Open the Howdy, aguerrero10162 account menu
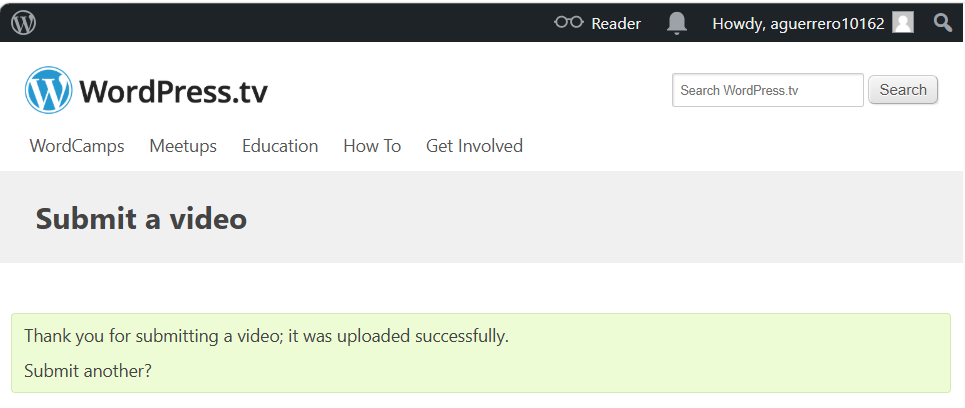 pyautogui.click(x=798, y=23)
